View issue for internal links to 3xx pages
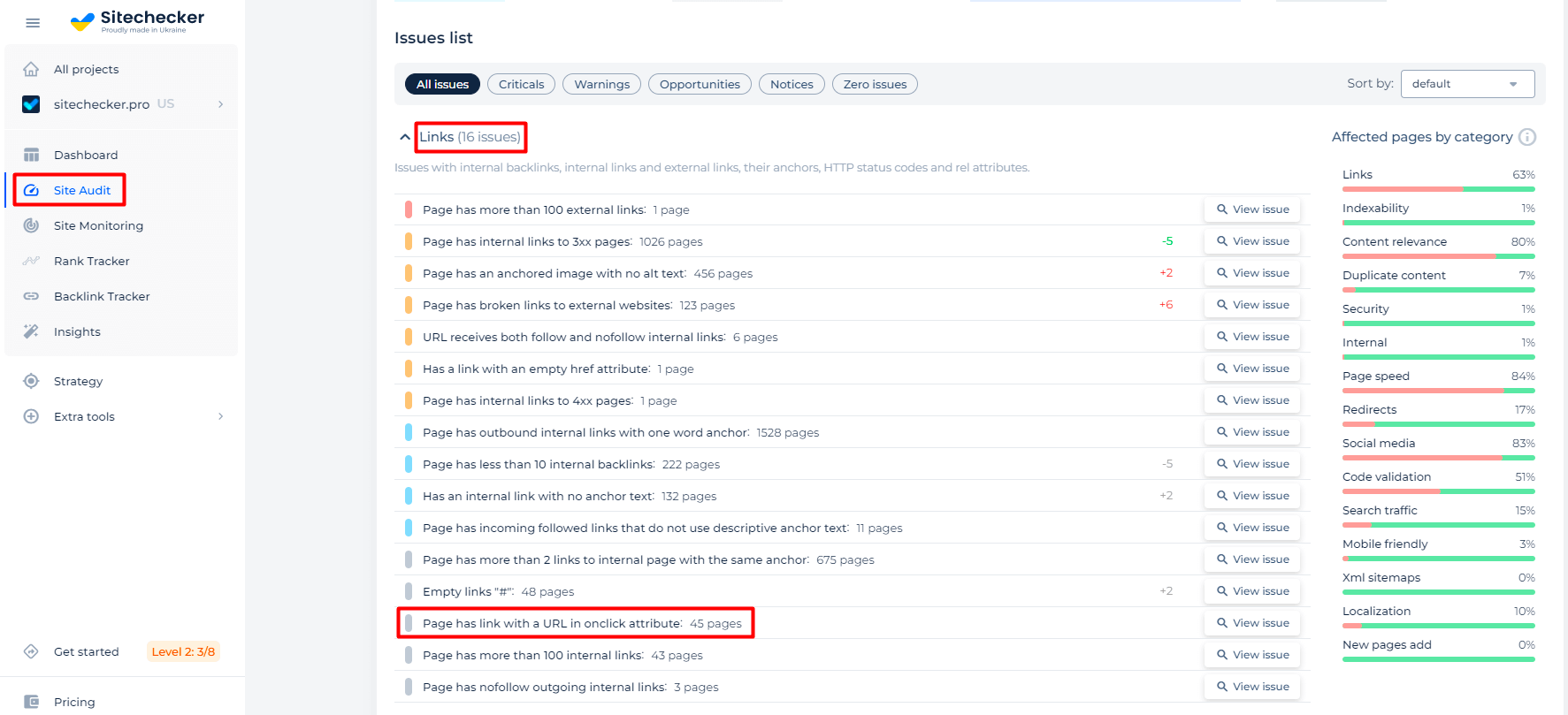1568x715 pixels. click(x=1252, y=241)
